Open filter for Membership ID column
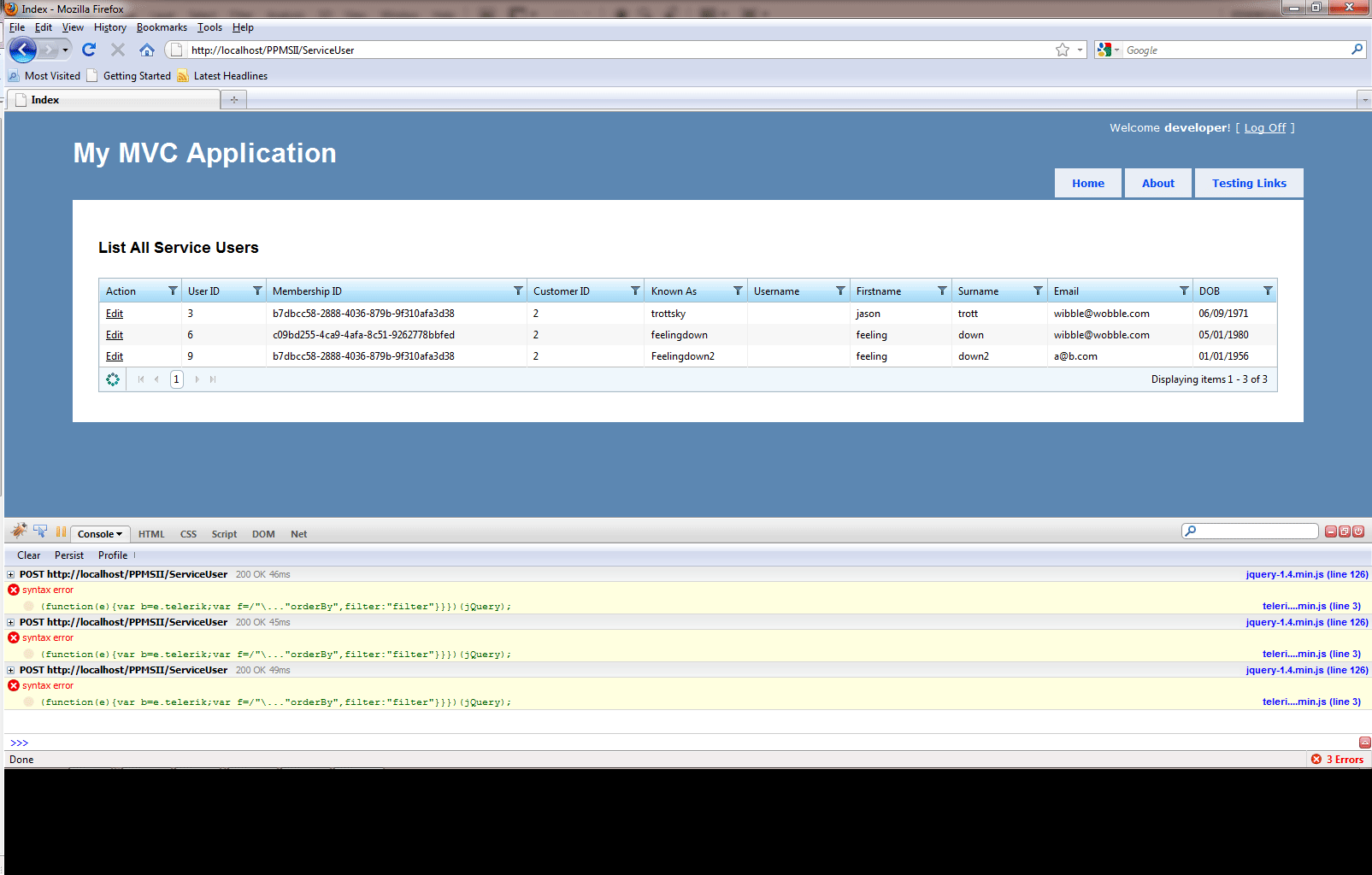Image resolution: width=1372 pixels, height=875 pixels. point(518,291)
